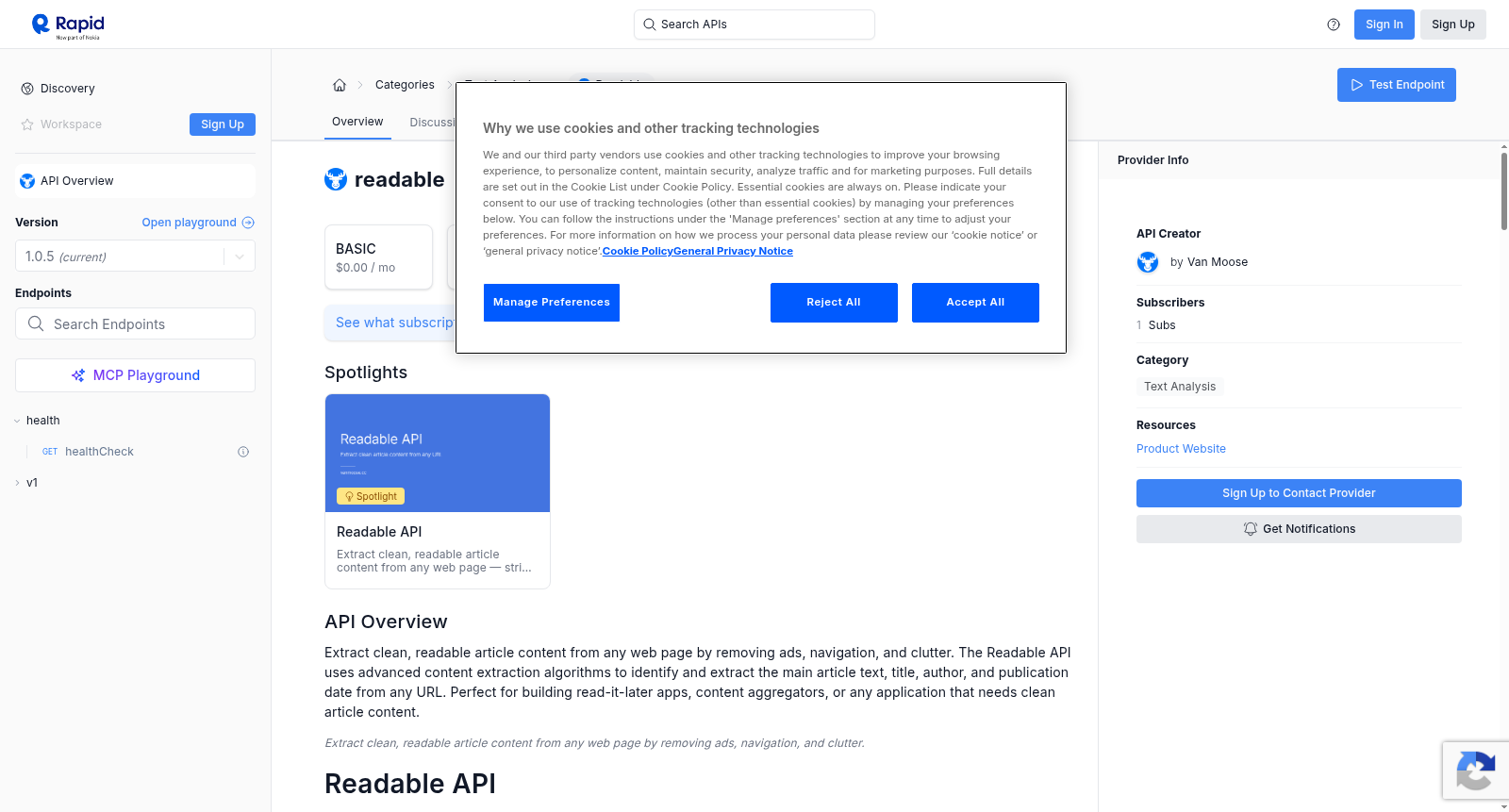Click the Workspace star icon
This screenshot has height=812, width=1509.
(27, 124)
